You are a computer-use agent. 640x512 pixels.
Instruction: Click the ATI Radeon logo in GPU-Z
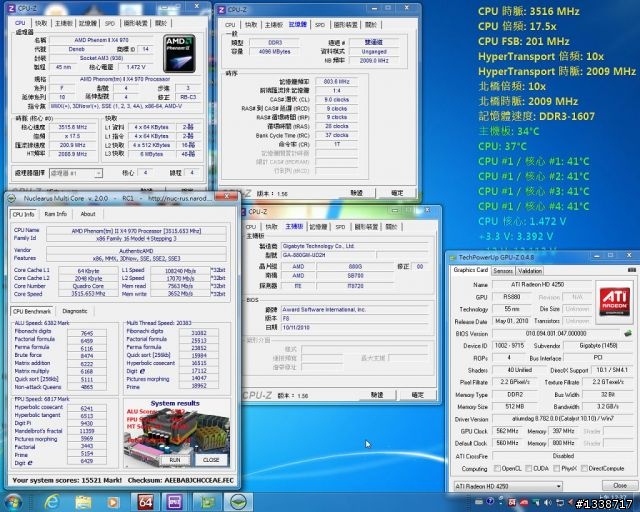pyautogui.click(x=614, y=302)
